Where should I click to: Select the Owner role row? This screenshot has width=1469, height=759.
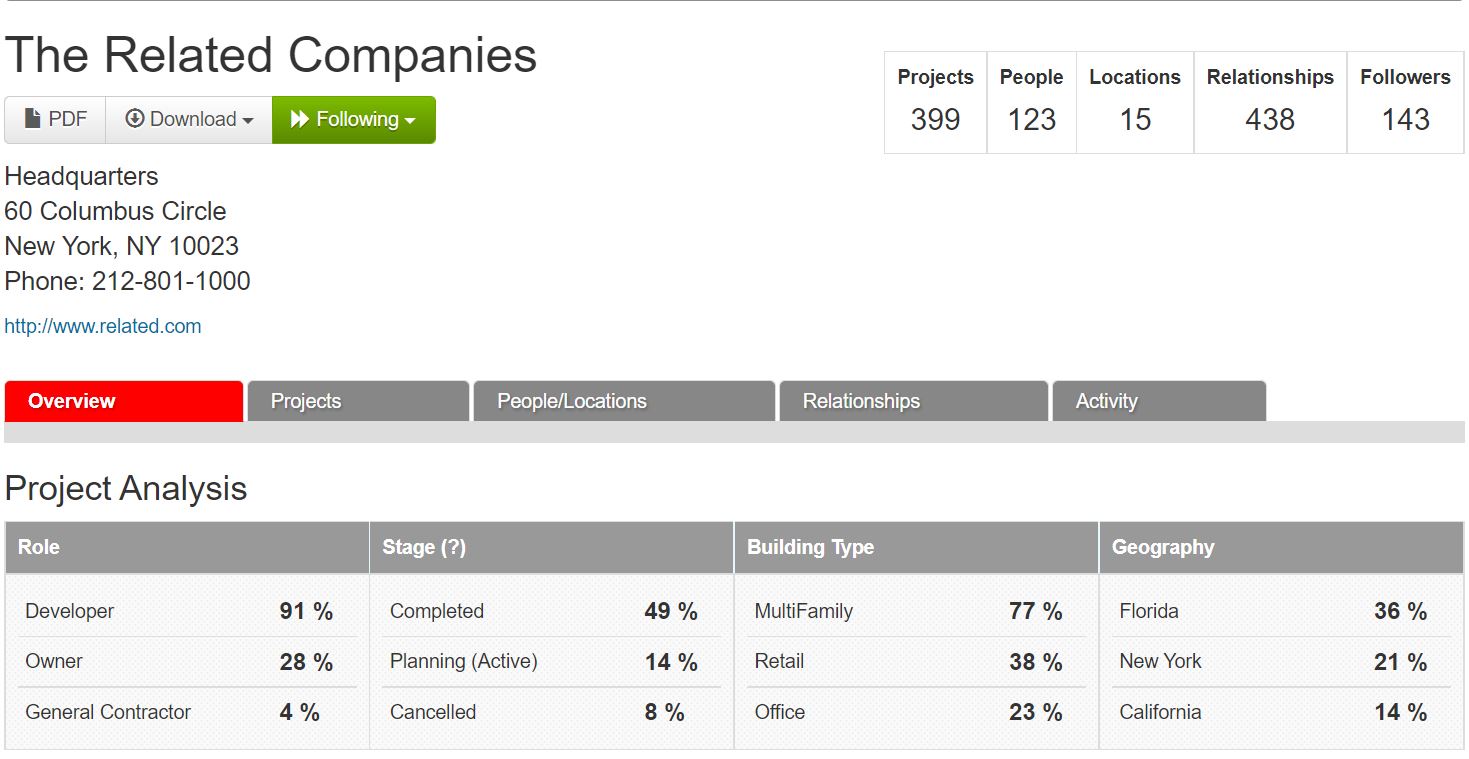click(x=187, y=662)
